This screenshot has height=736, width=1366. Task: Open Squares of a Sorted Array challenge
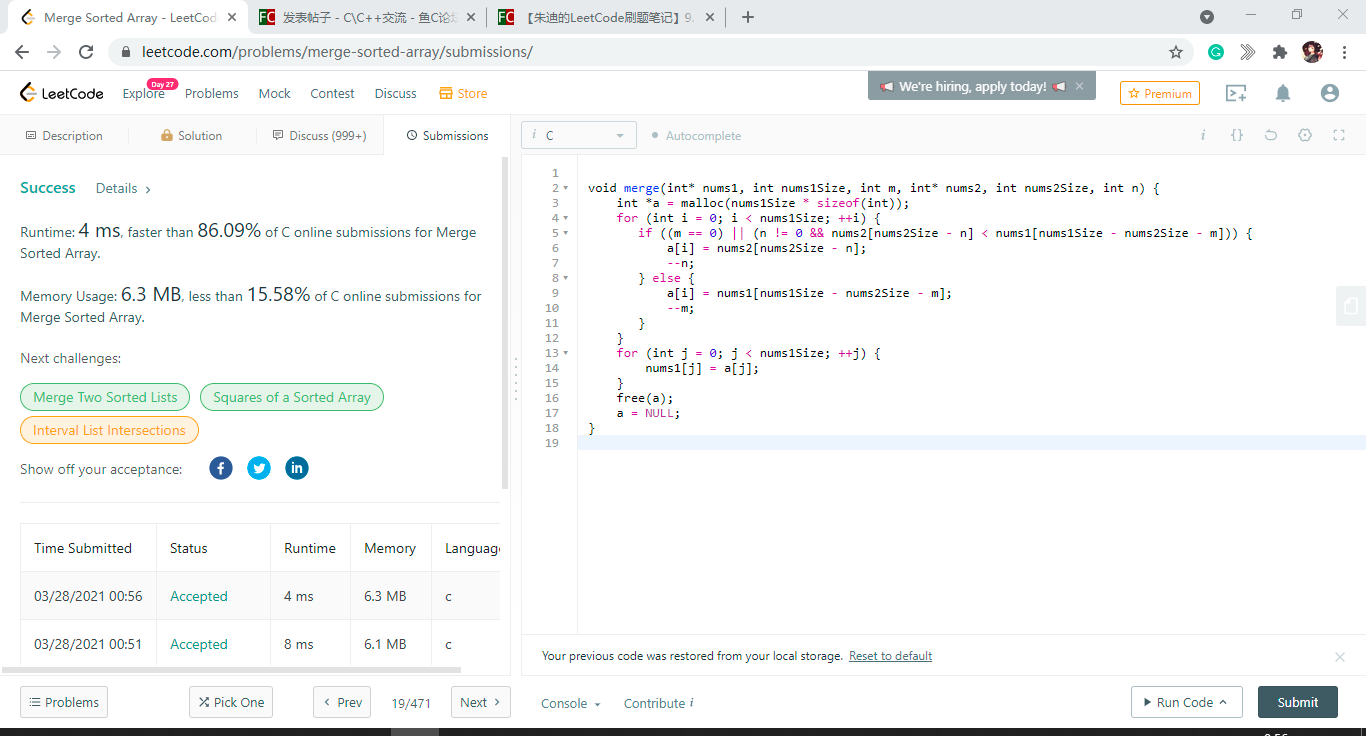click(292, 397)
